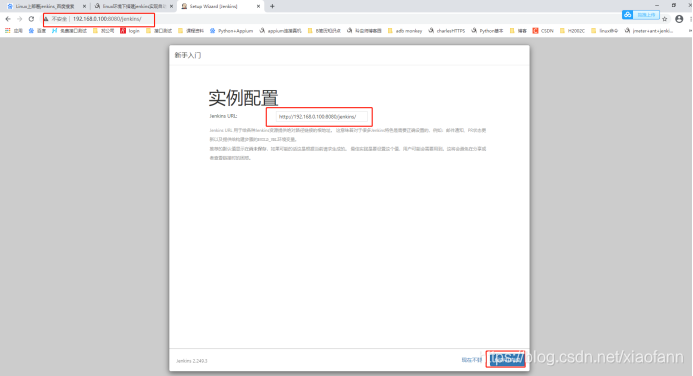Open a new browser tab with plus

tap(272, 6)
